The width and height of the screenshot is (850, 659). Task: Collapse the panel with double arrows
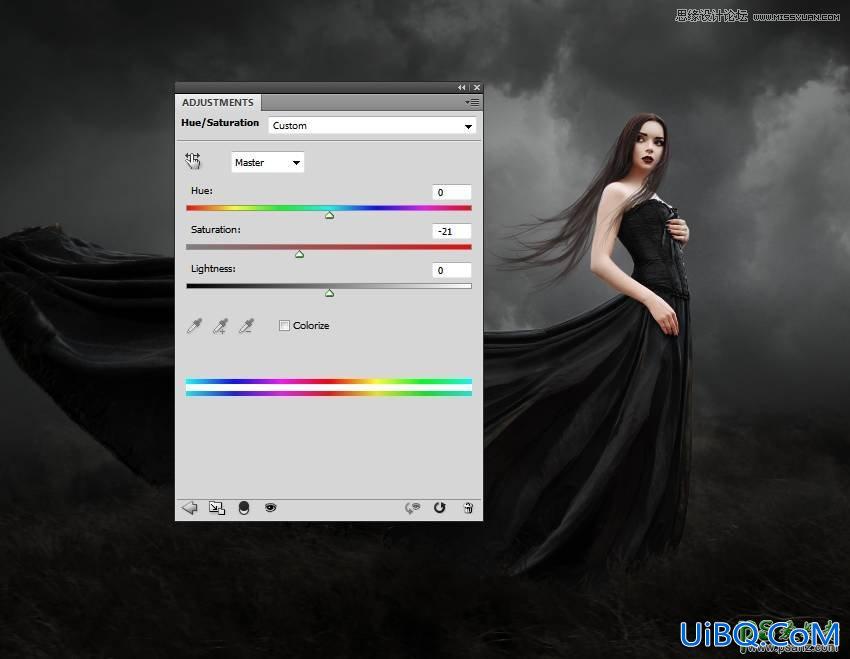[461, 87]
